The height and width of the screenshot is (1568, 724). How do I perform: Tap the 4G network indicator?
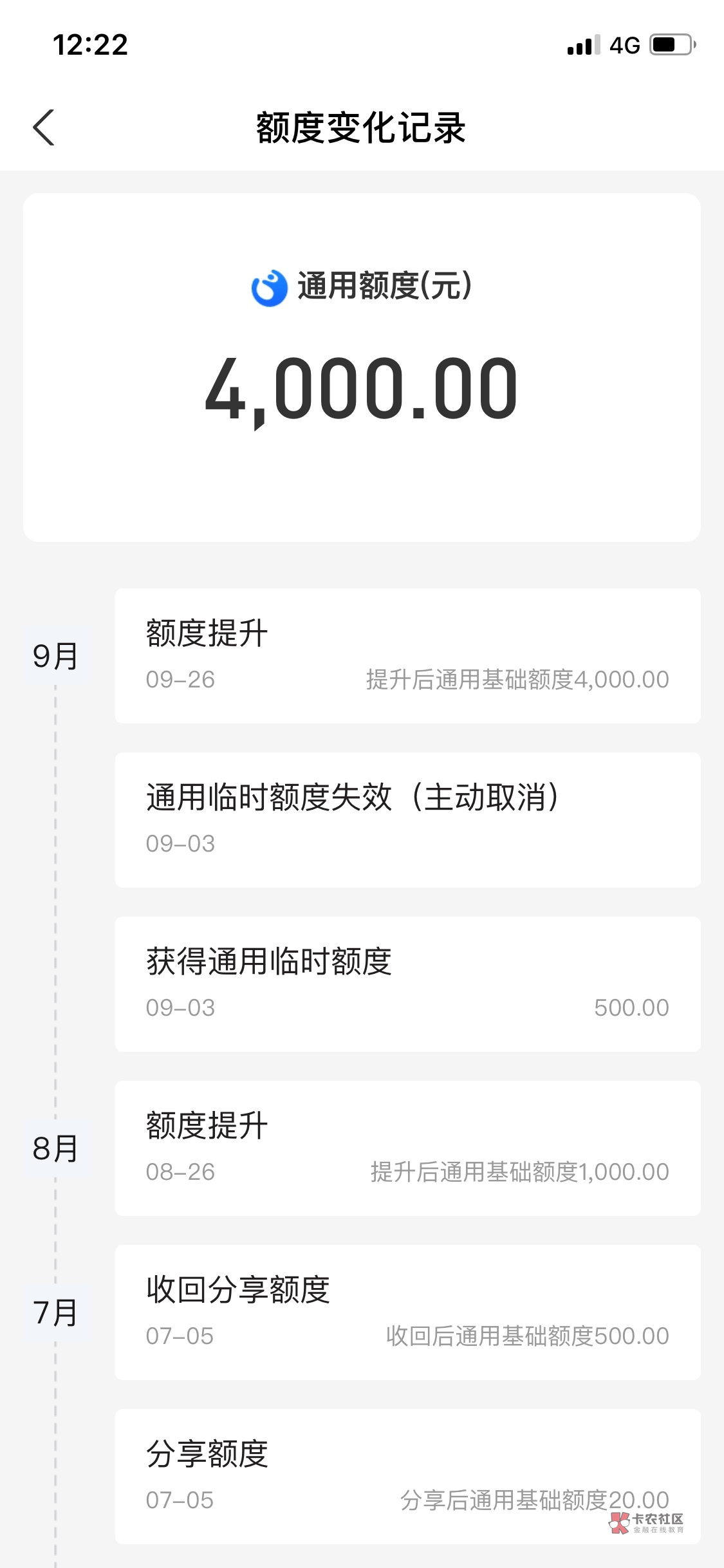(x=624, y=45)
